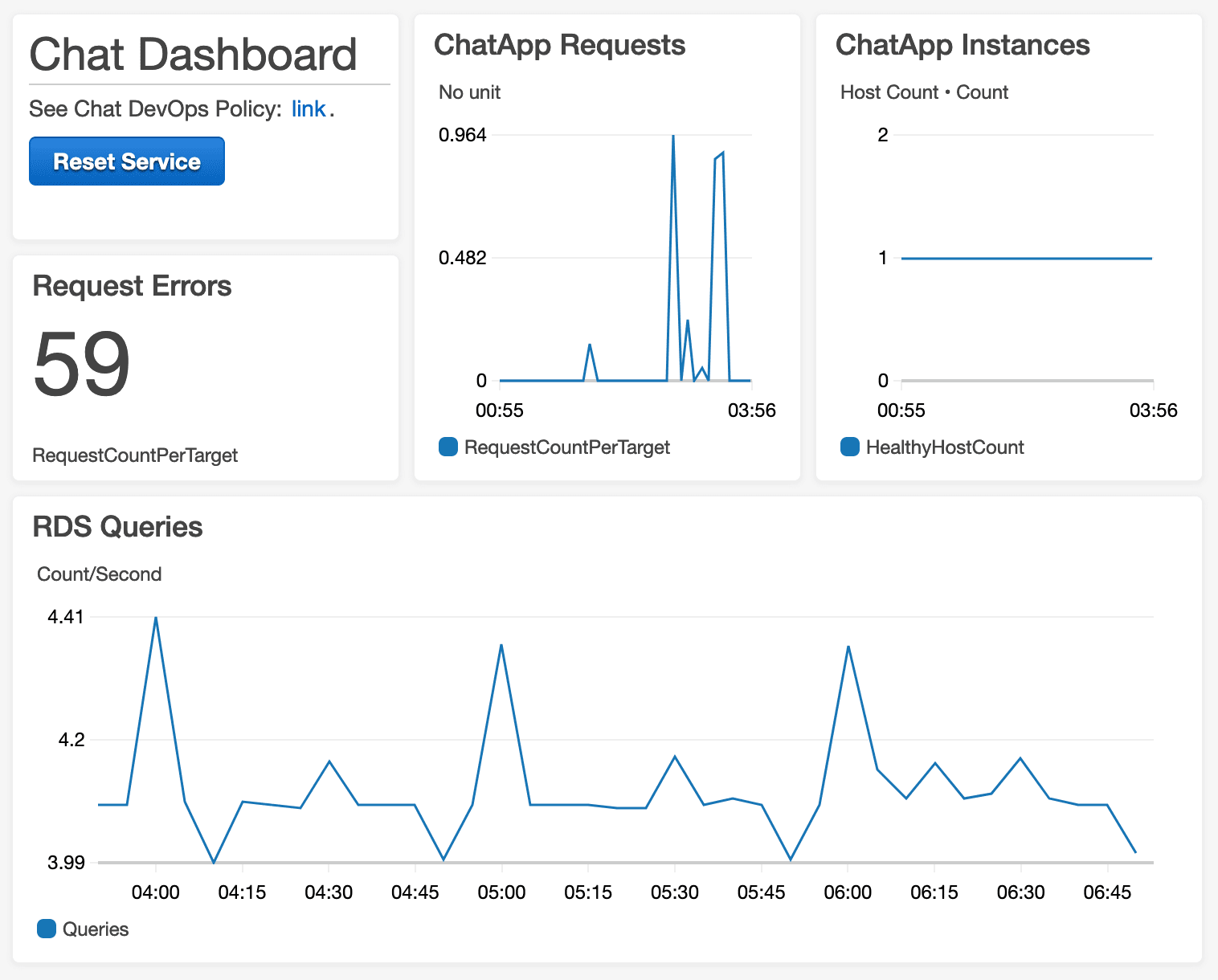Click the Request Errors value 59
1218x980 pixels.
pos(81,364)
